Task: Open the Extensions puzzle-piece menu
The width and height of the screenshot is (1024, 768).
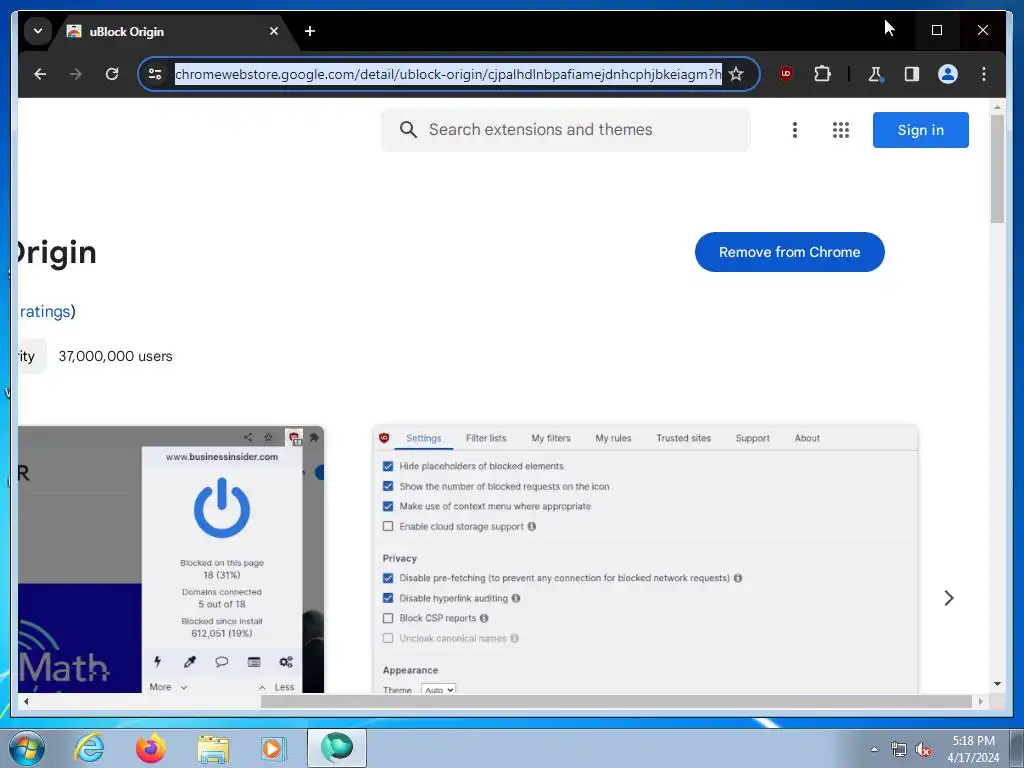Action: (822, 74)
